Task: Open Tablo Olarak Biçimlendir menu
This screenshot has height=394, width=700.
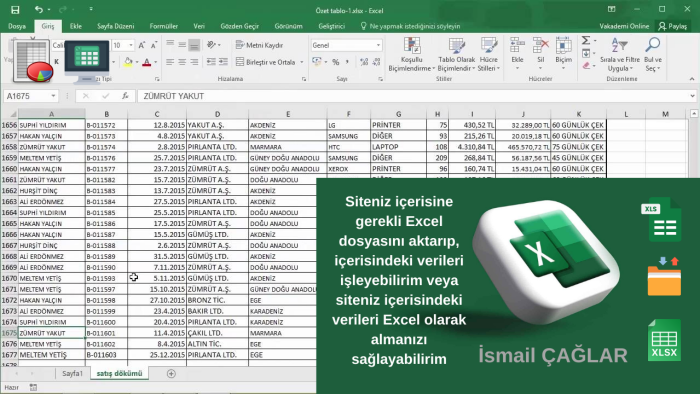Action: click(x=456, y=54)
